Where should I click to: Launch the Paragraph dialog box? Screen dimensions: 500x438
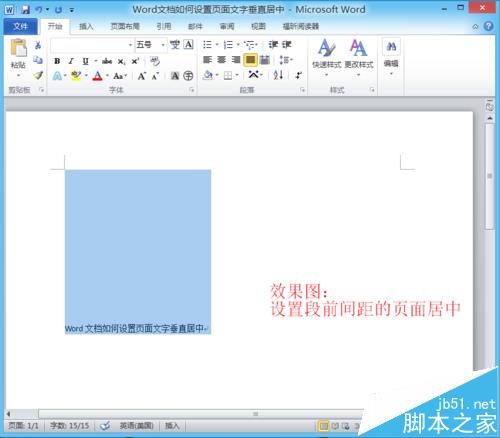point(303,90)
